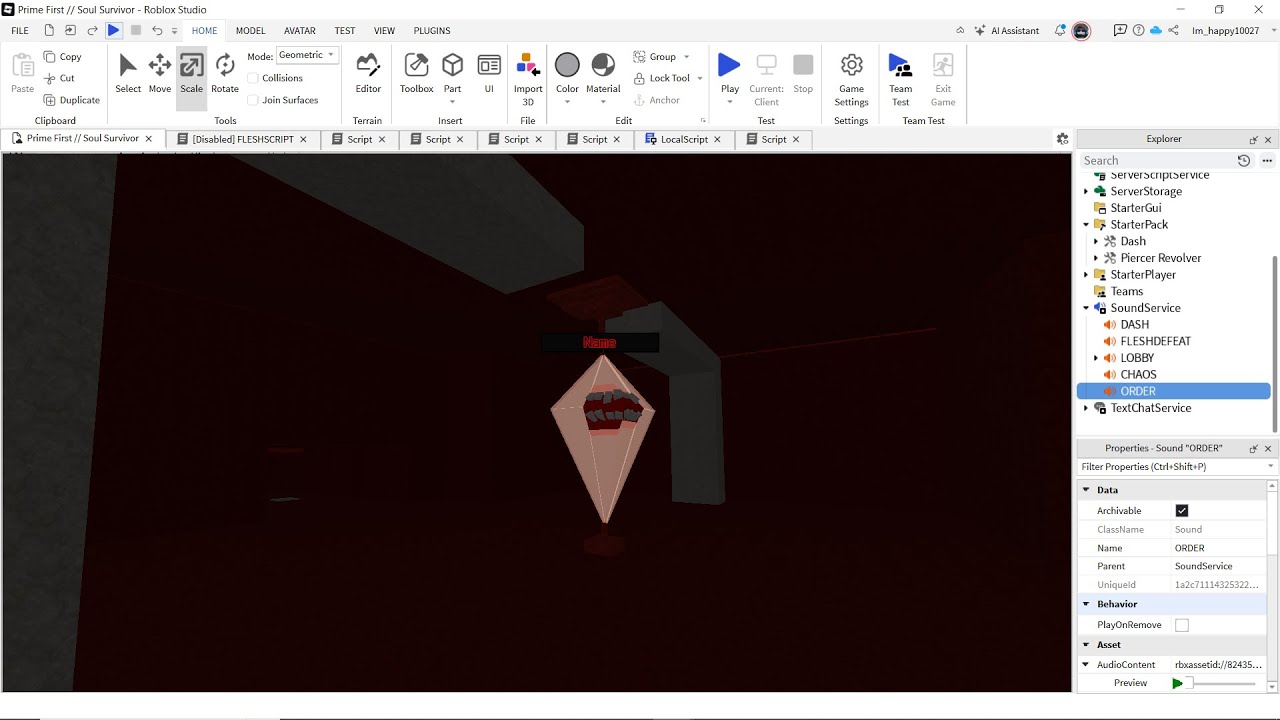The image size is (1280, 720).
Task: Click the New file icon in quick access bar
Action: click(x=47, y=31)
